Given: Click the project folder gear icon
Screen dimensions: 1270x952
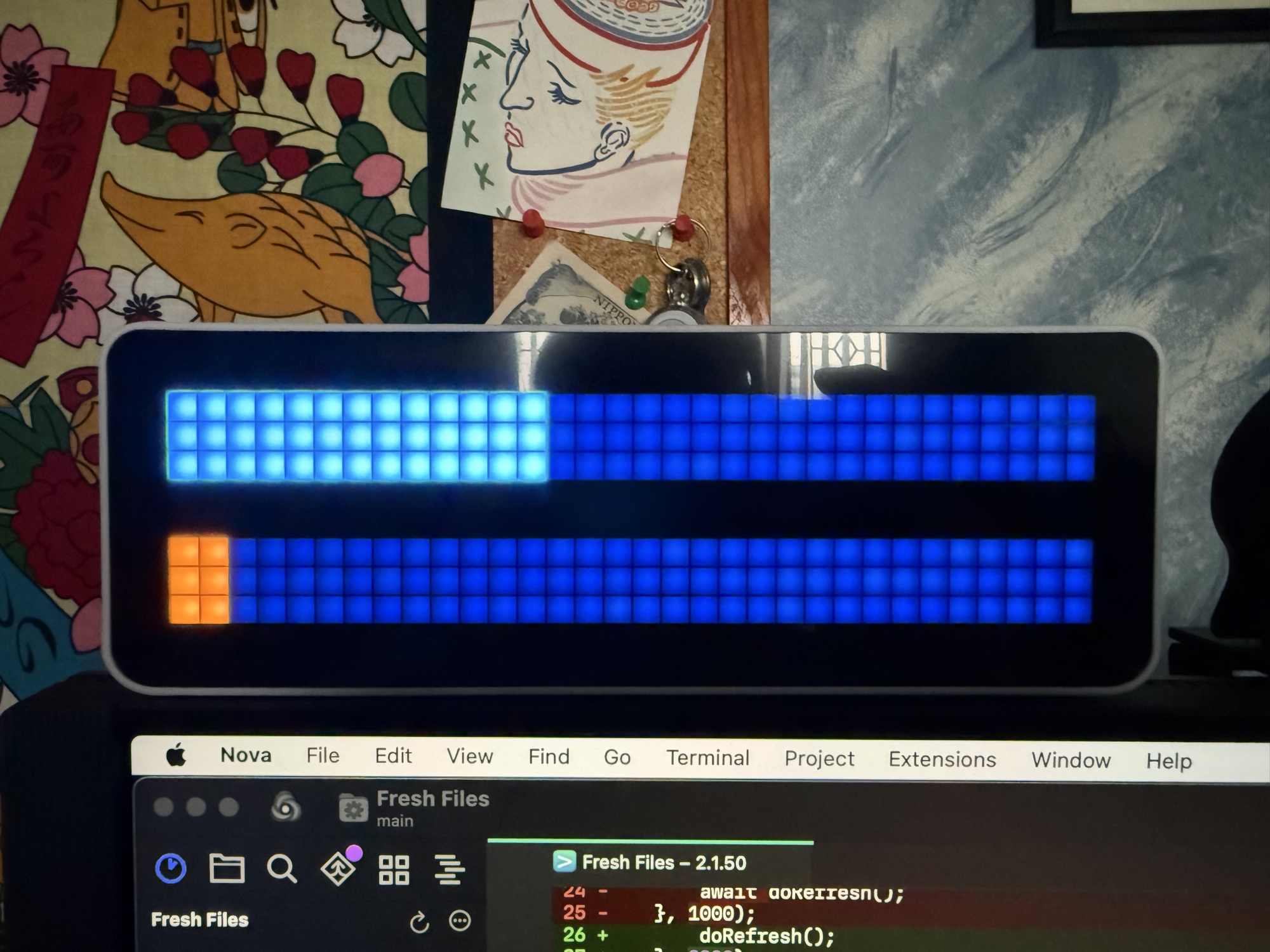Looking at the screenshot, I should point(353,809).
